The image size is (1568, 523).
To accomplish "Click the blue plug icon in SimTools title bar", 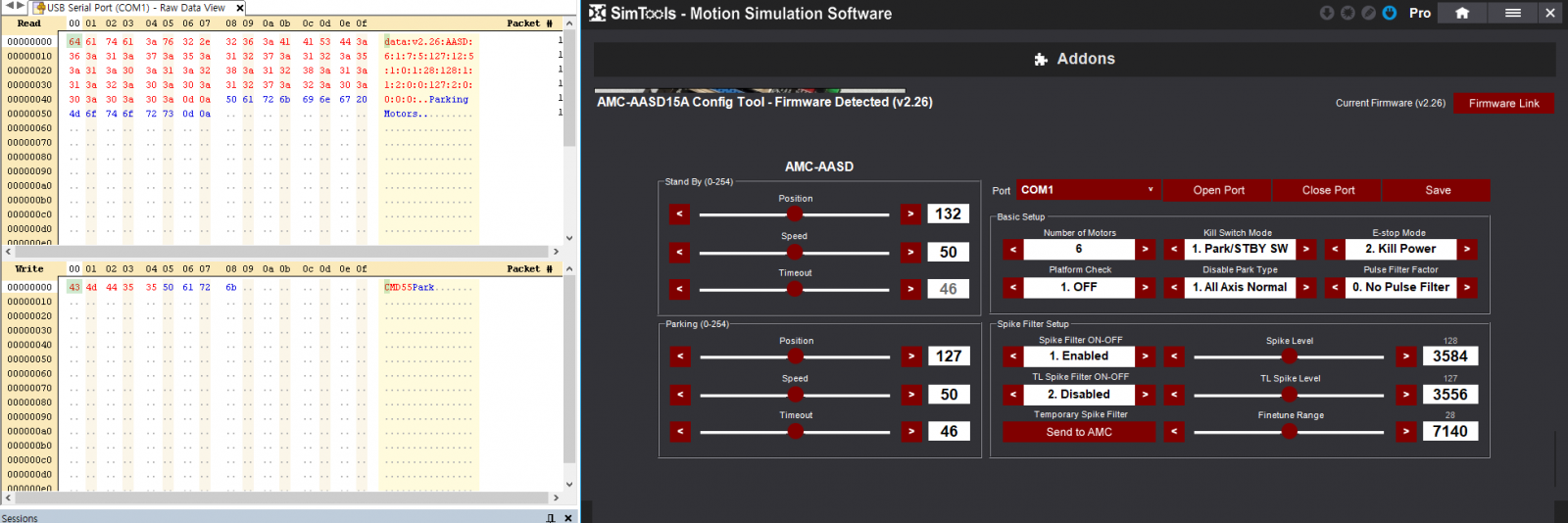I will tap(1390, 13).
